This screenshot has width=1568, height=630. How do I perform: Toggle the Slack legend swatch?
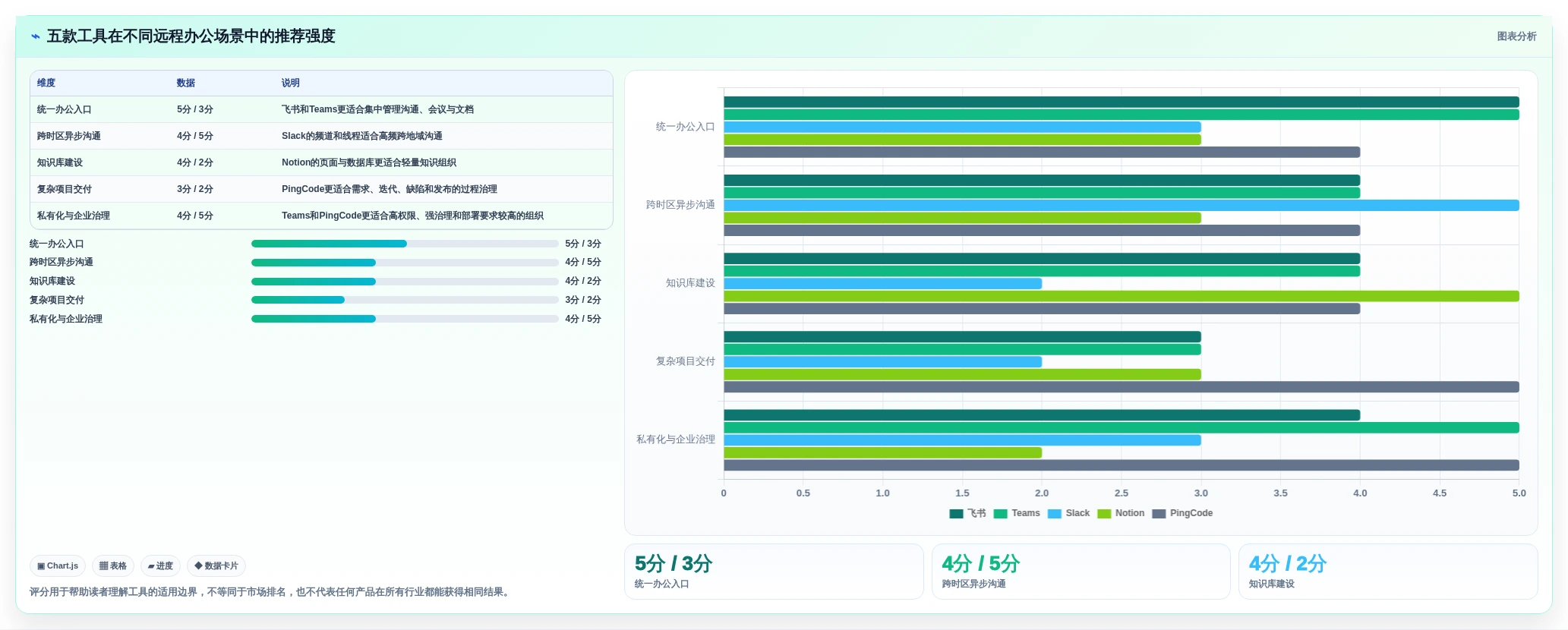pos(1054,514)
